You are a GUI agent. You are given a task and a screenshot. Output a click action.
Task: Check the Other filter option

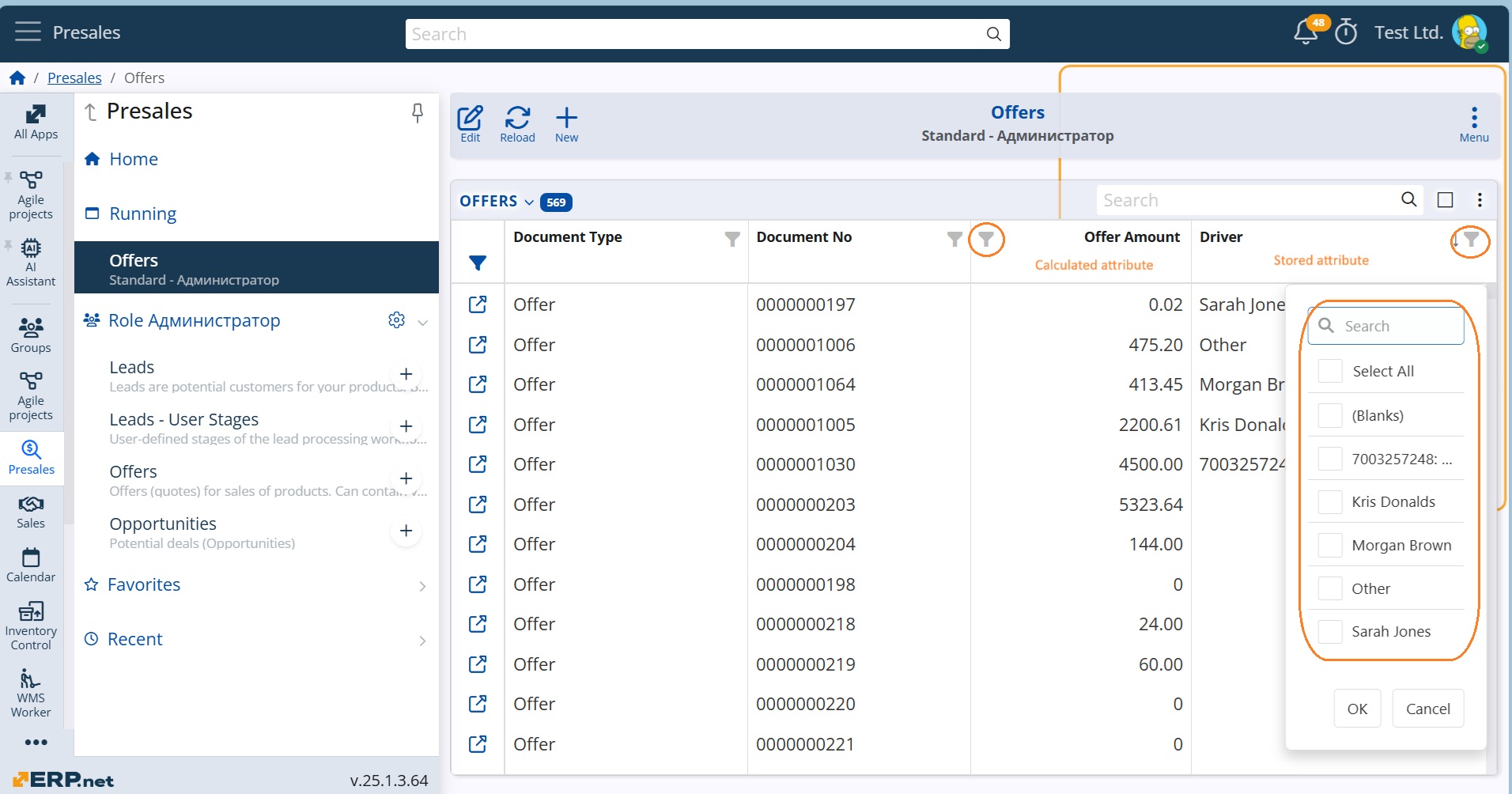[1330, 588]
